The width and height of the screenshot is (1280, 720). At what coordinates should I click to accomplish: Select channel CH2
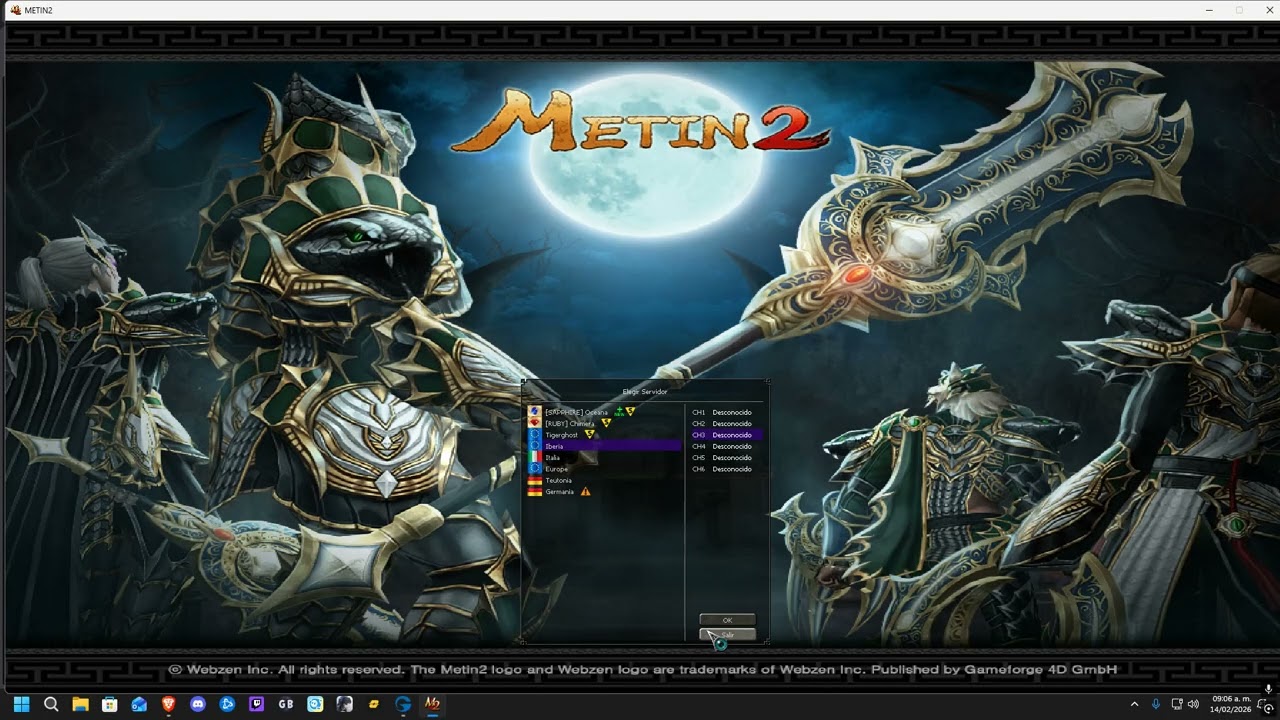725,423
